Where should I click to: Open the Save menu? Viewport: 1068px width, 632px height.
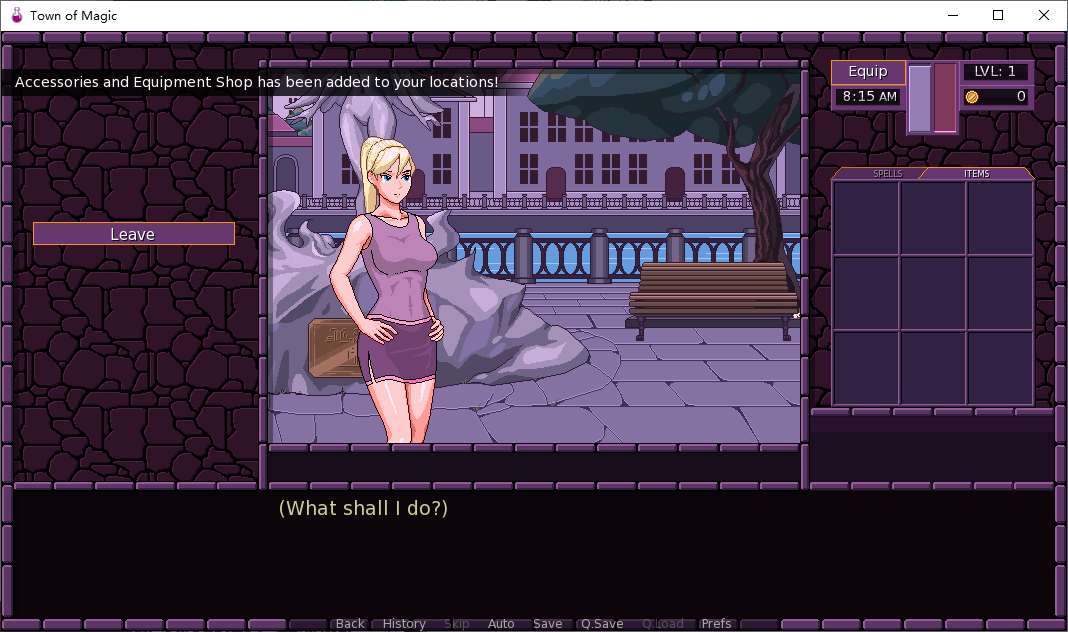pos(547,623)
